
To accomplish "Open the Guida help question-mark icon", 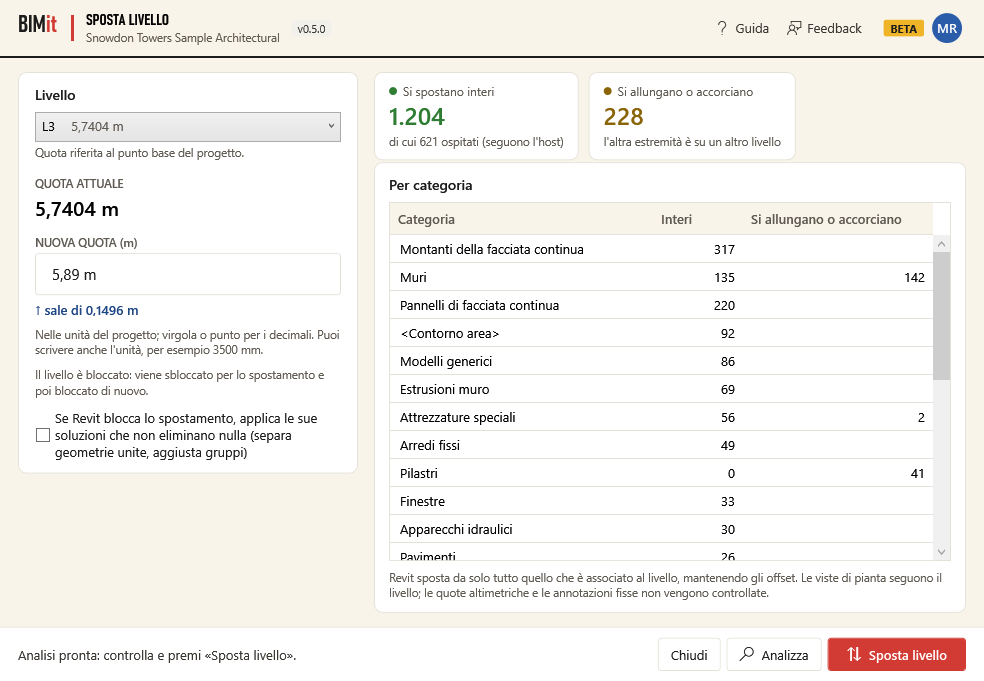I will coord(722,28).
